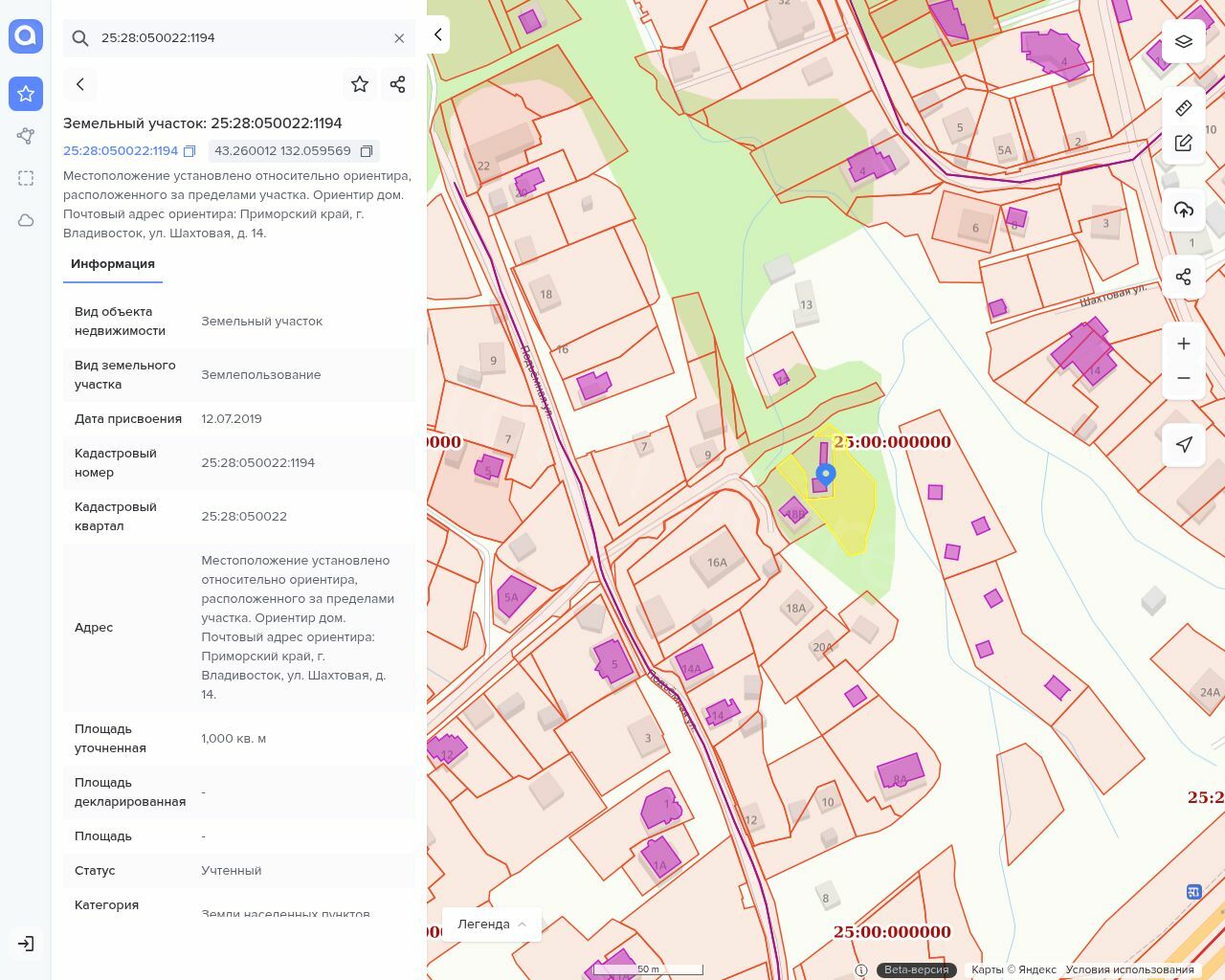The image size is (1225, 980).
Task: Open the route/path tool in sidebar
Action: click(26, 136)
